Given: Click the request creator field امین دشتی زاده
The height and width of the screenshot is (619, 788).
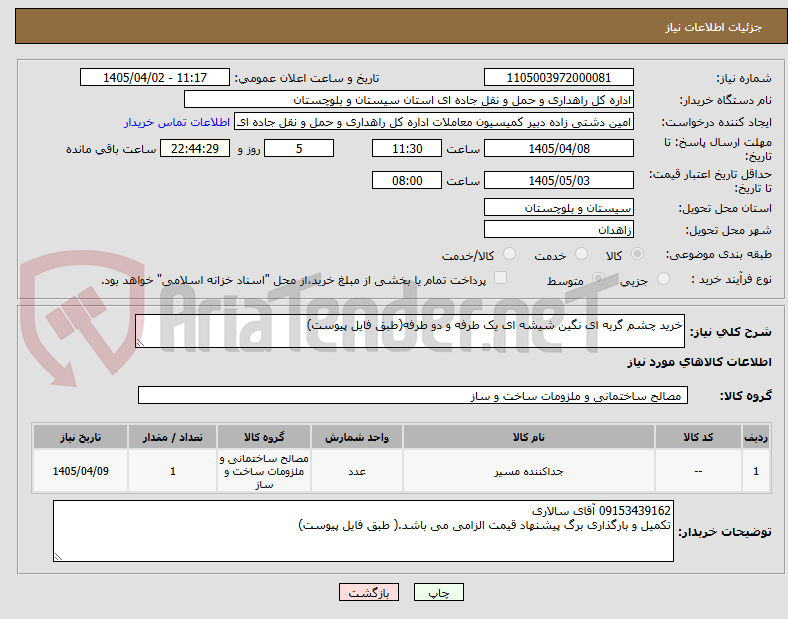Looking at the screenshot, I should (x=434, y=122).
